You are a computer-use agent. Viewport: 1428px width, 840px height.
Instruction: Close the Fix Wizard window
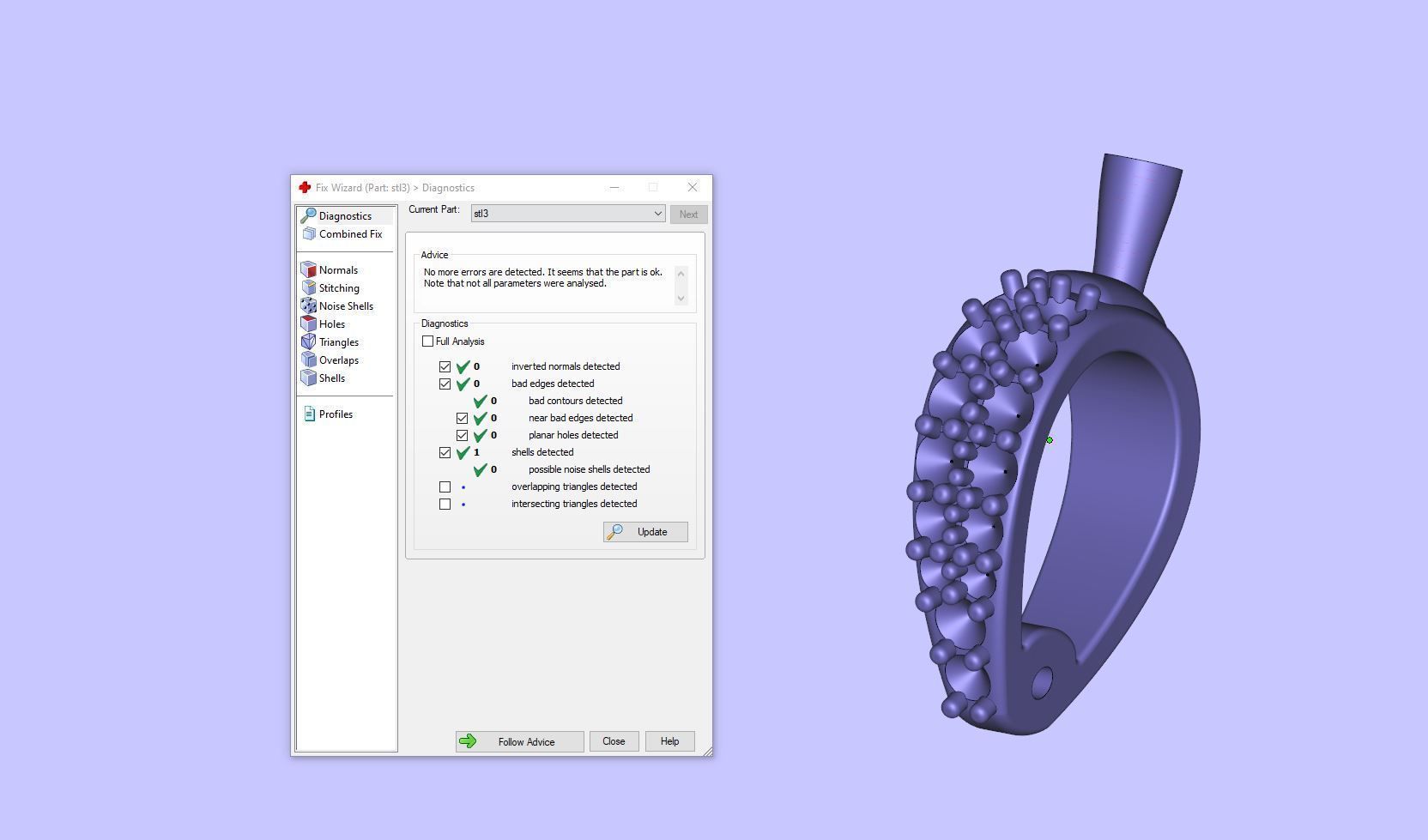(693, 187)
